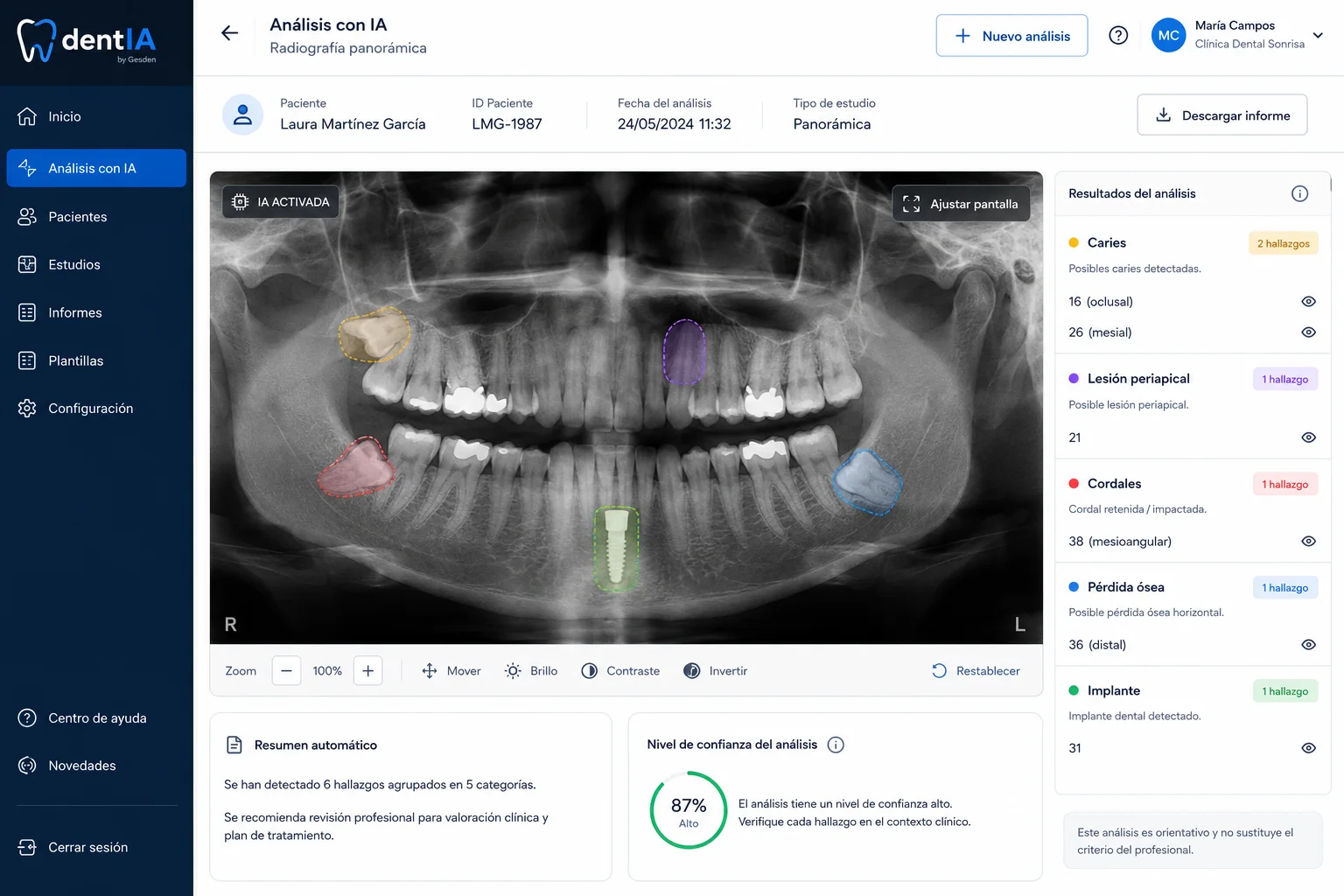Open info icon beside Nivel de confianza
Viewport: 1344px width, 896px height.
click(x=836, y=745)
